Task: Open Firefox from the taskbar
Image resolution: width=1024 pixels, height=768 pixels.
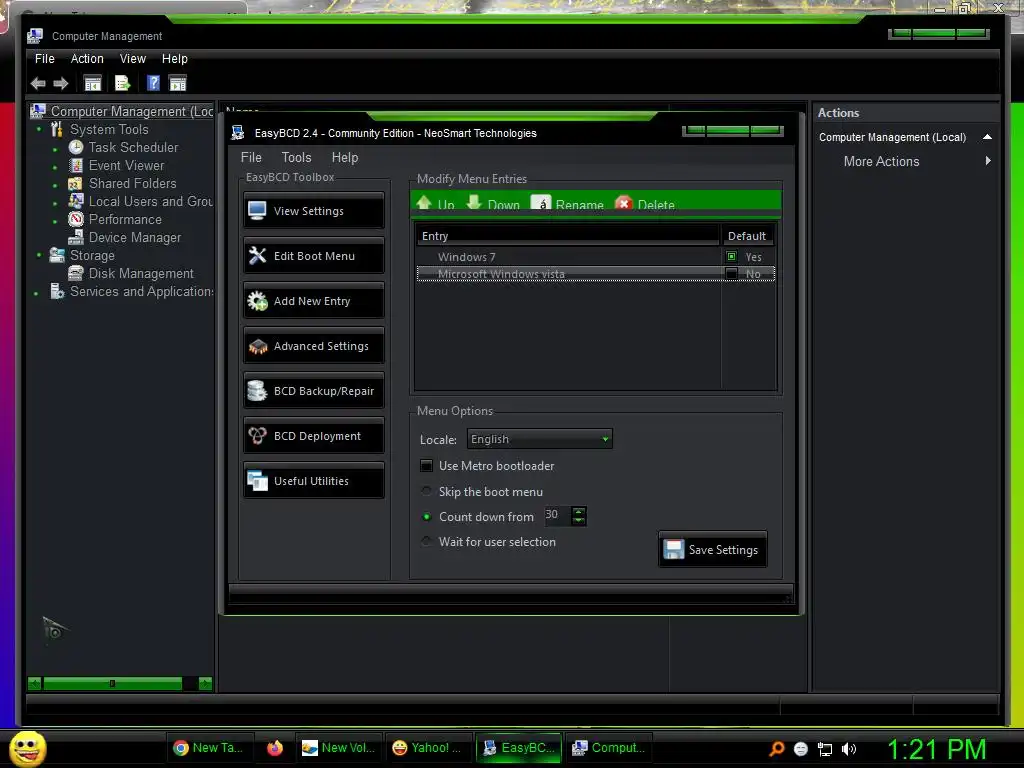Action: (275, 748)
